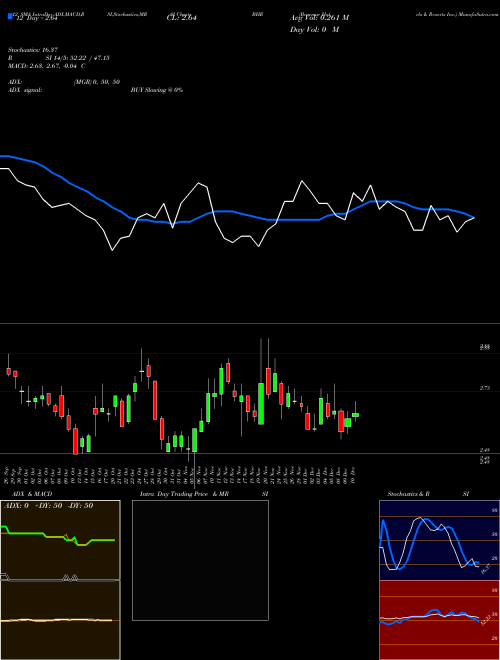
Task: Click the '(MGR) 0, 50, 50' ADX values
Action: tap(97, 82)
